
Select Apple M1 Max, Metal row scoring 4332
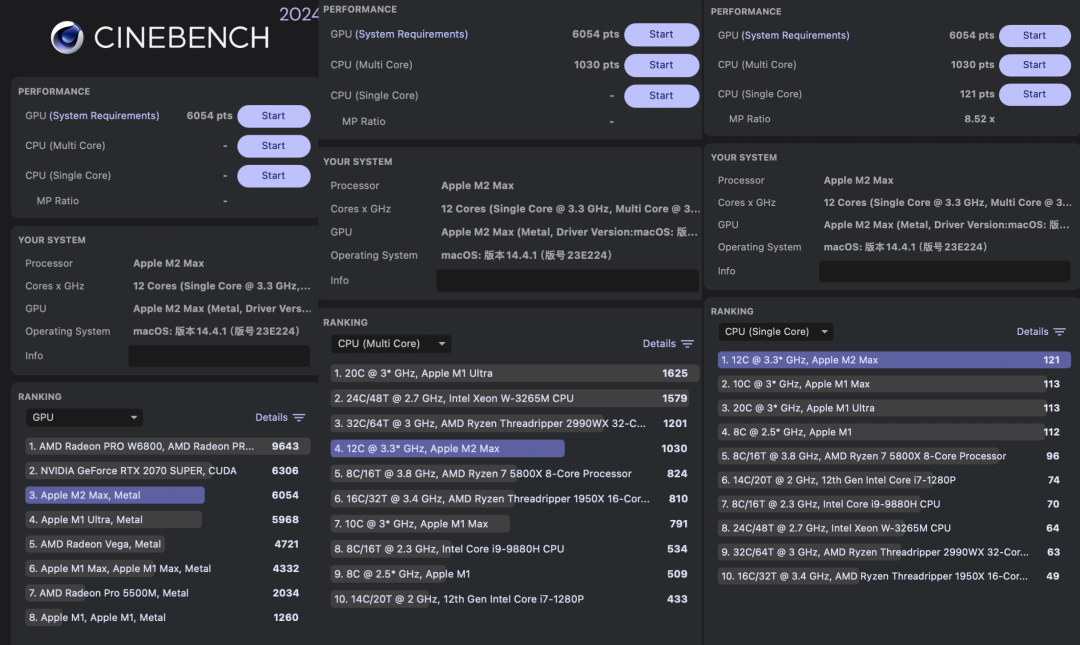pyautogui.click(x=167, y=569)
